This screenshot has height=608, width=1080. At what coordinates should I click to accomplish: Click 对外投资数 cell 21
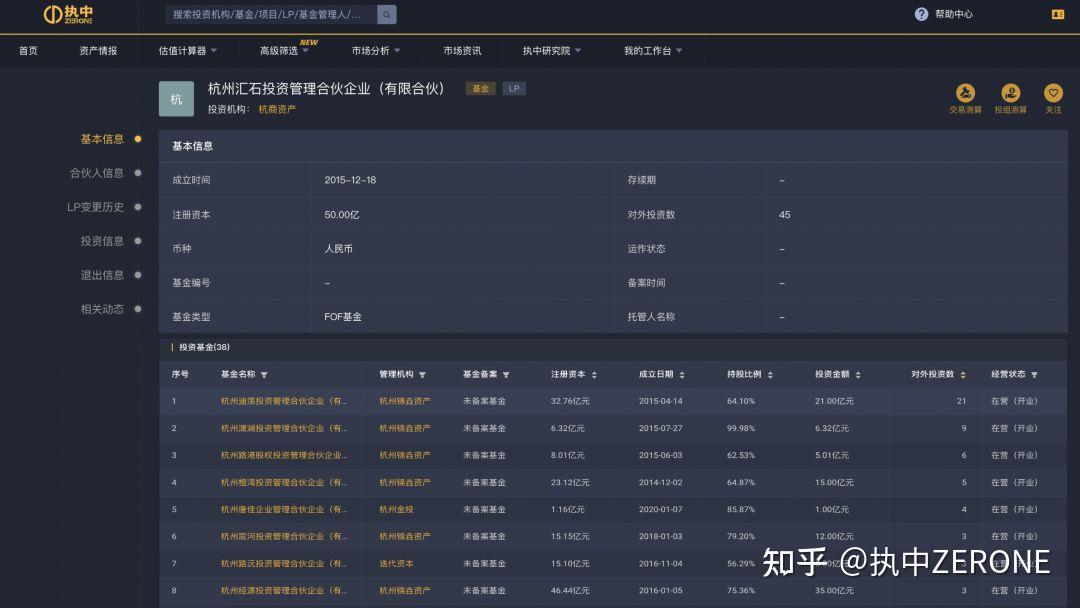tap(962, 401)
